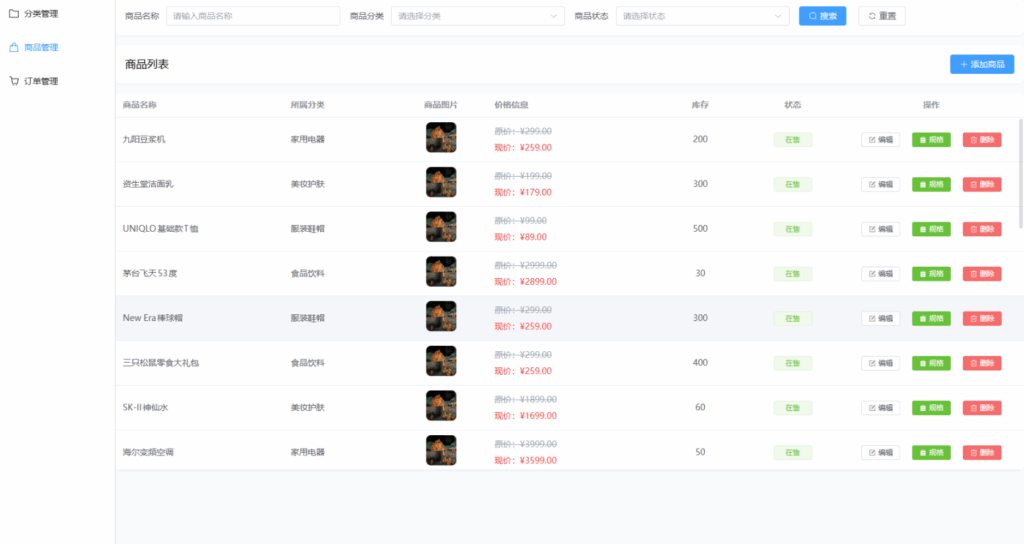Open 规格 for 茅台飞天53度

pos(931,274)
